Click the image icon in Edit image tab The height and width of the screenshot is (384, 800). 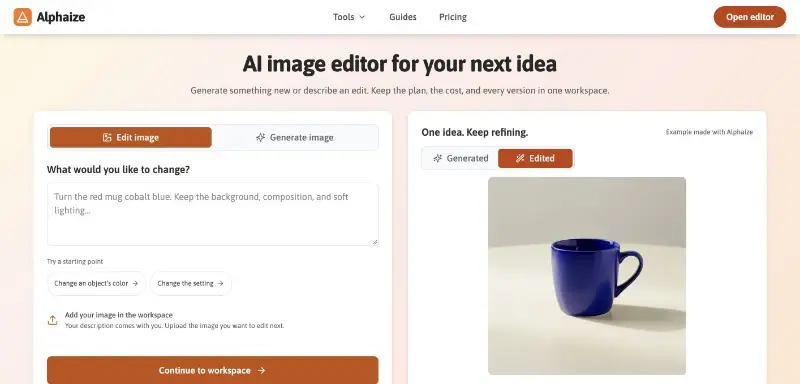[x=107, y=138]
